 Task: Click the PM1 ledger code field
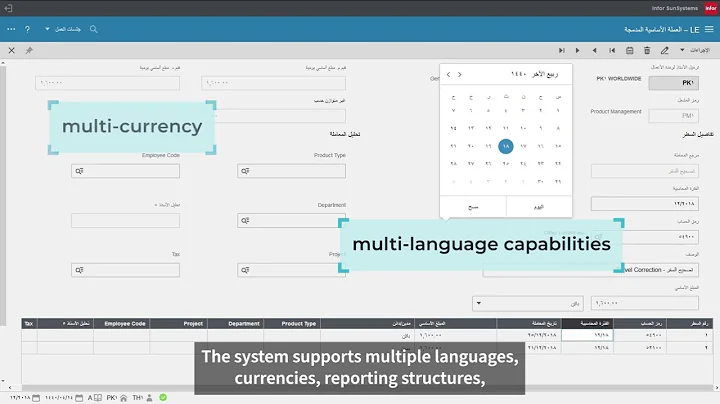click(674, 116)
